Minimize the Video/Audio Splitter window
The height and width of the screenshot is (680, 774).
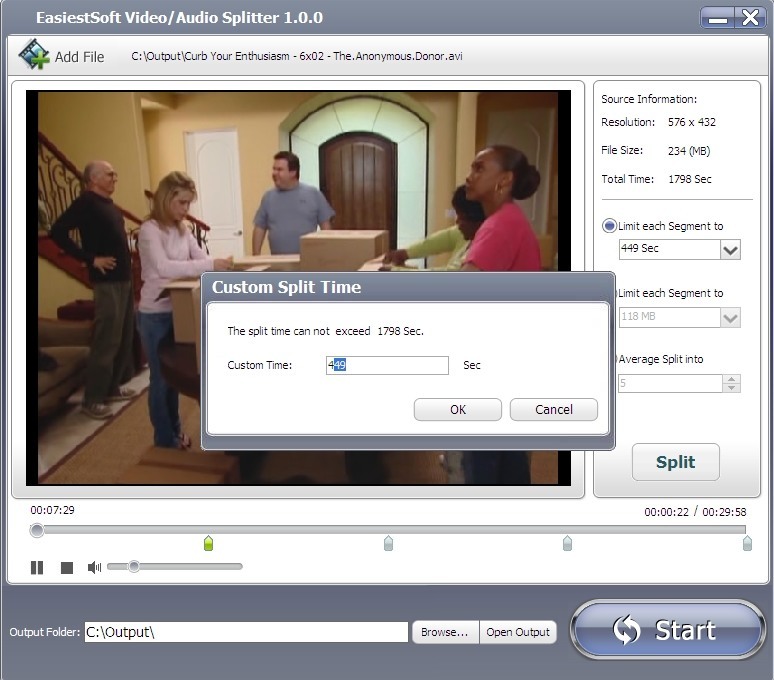click(x=717, y=18)
